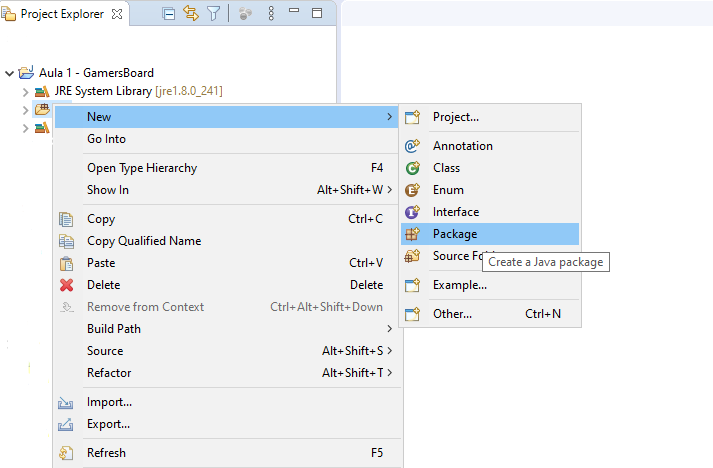Toggle Link with Editor icon
Screen dimensions: 713x468
191,14
